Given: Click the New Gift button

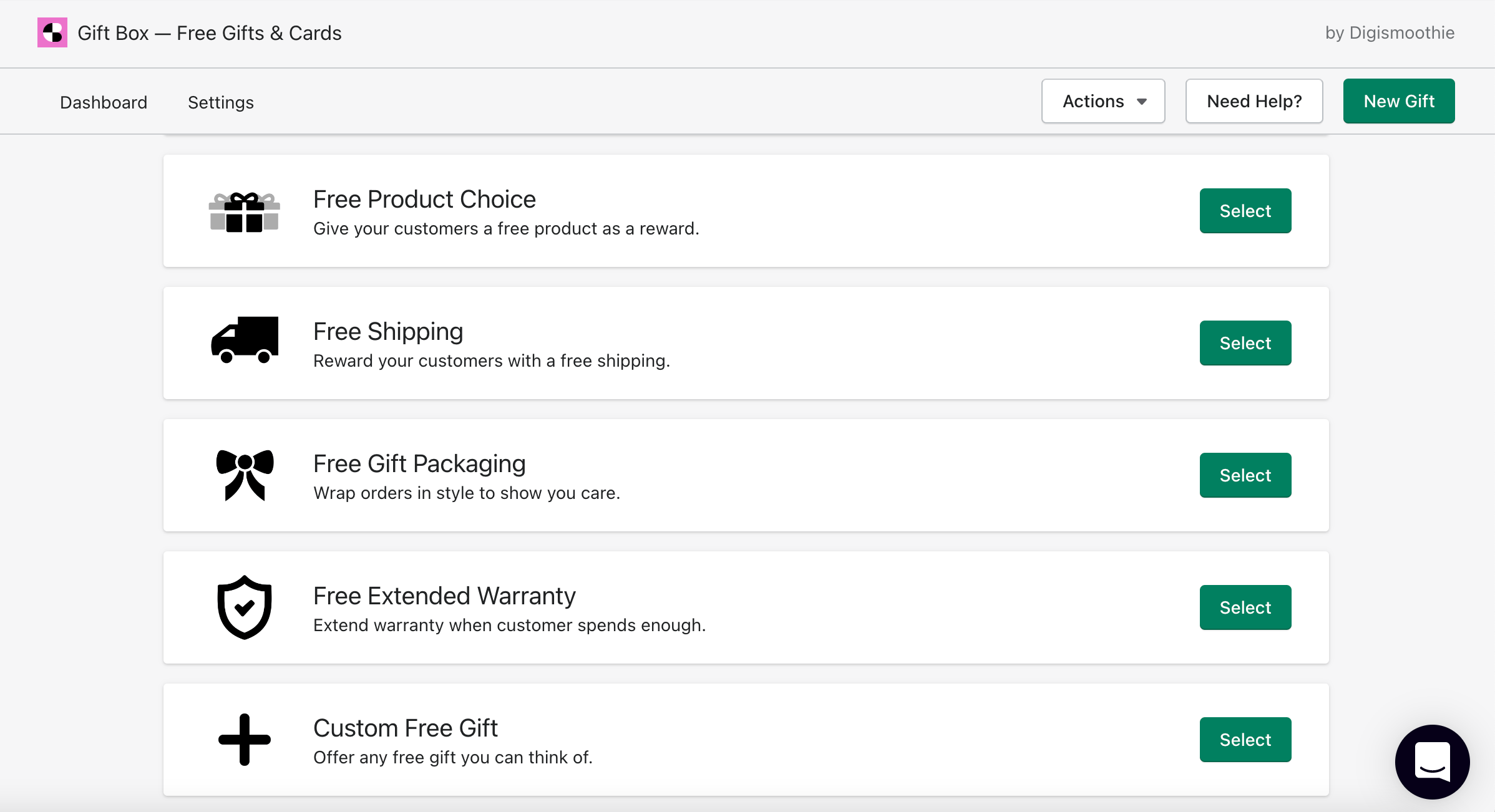Looking at the screenshot, I should pyautogui.click(x=1398, y=100).
